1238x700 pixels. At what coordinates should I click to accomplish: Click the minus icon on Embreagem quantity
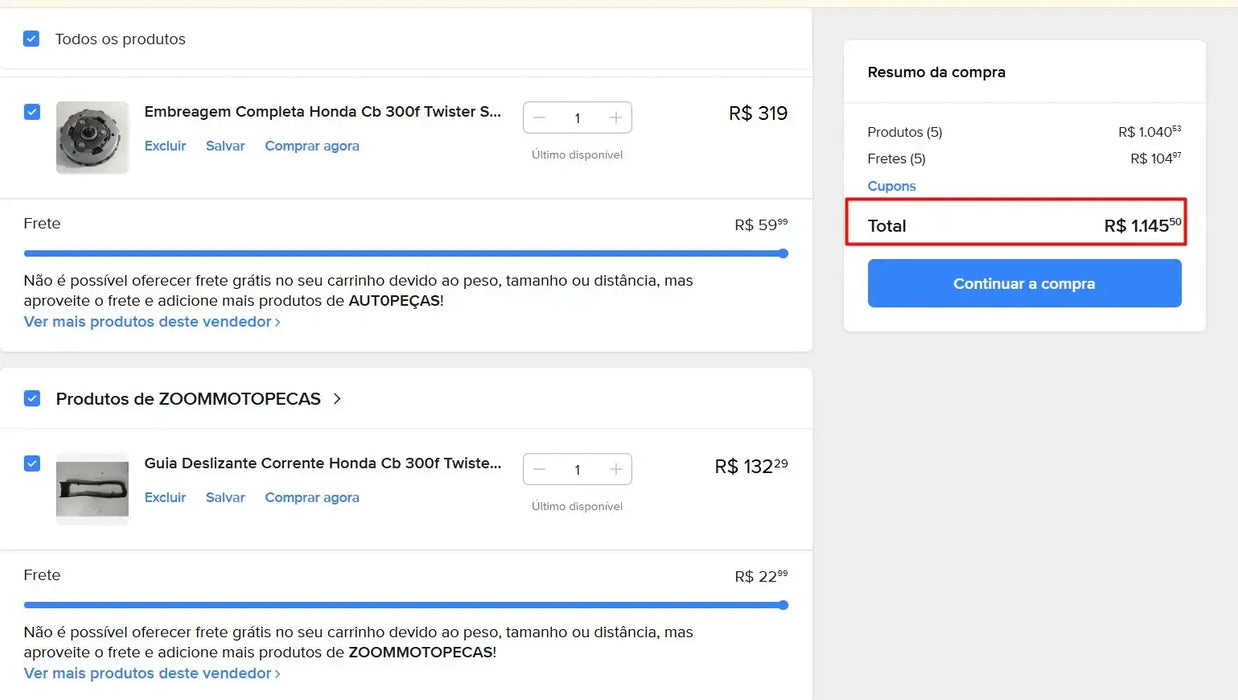(x=539, y=117)
